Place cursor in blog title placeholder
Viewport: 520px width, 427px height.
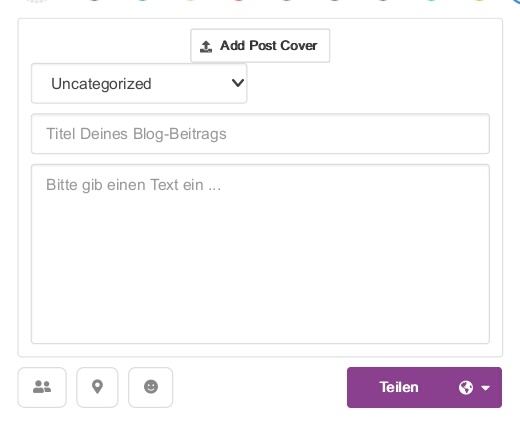coord(136,134)
